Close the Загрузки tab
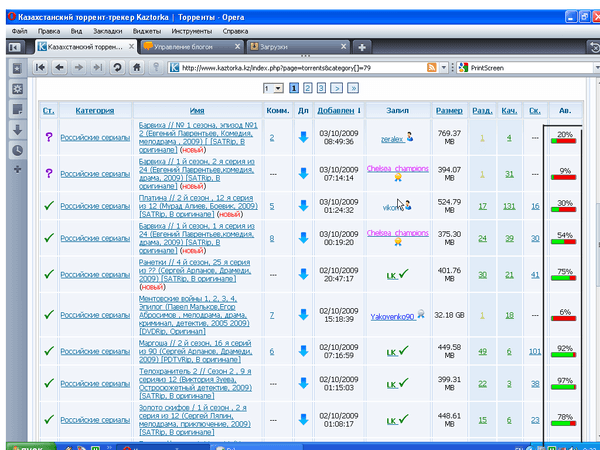 pyautogui.click(x=344, y=46)
